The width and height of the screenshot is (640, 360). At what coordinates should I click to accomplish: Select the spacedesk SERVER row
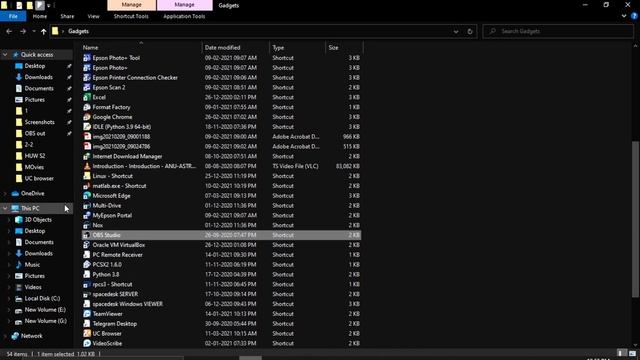[221, 294]
